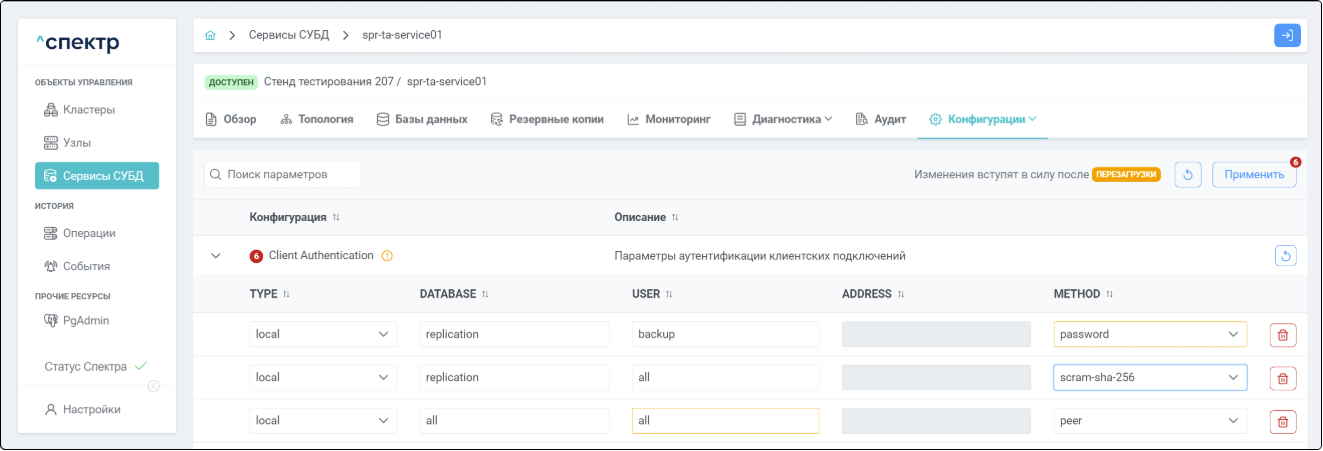
Task: Delete the backup user replication row
Action: pyautogui.click(x=1282, y=335)
